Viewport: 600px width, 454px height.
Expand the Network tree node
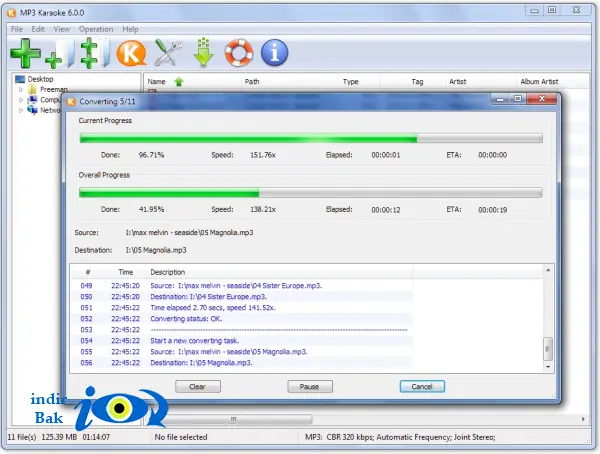click(21, 110)
